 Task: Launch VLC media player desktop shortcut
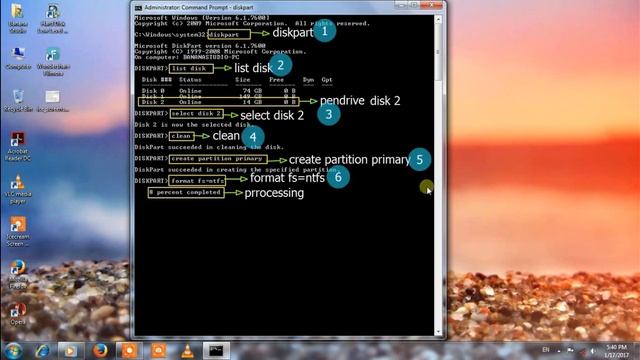point(18,189)
